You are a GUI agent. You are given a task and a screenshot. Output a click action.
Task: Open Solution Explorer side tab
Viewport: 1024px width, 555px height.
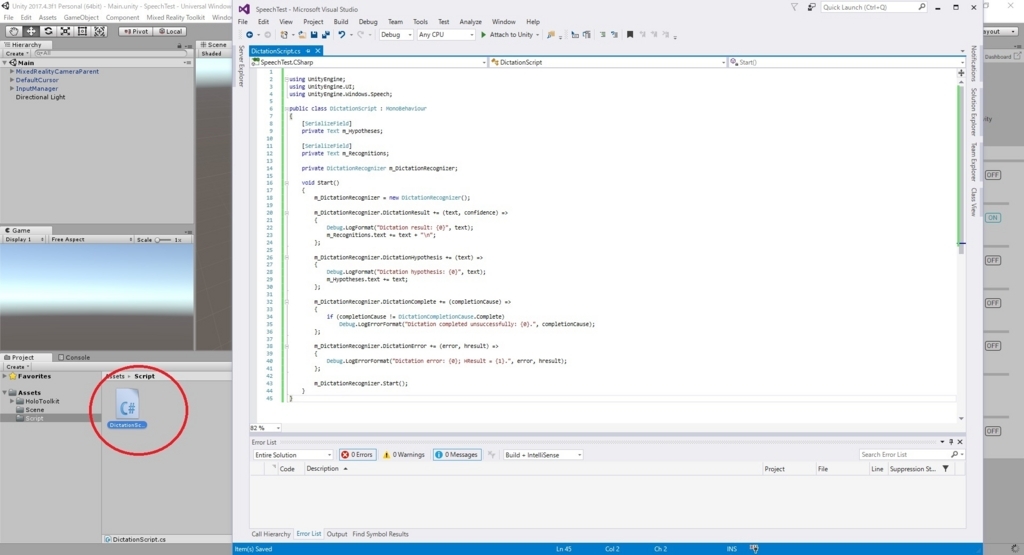tap(973, 112)
